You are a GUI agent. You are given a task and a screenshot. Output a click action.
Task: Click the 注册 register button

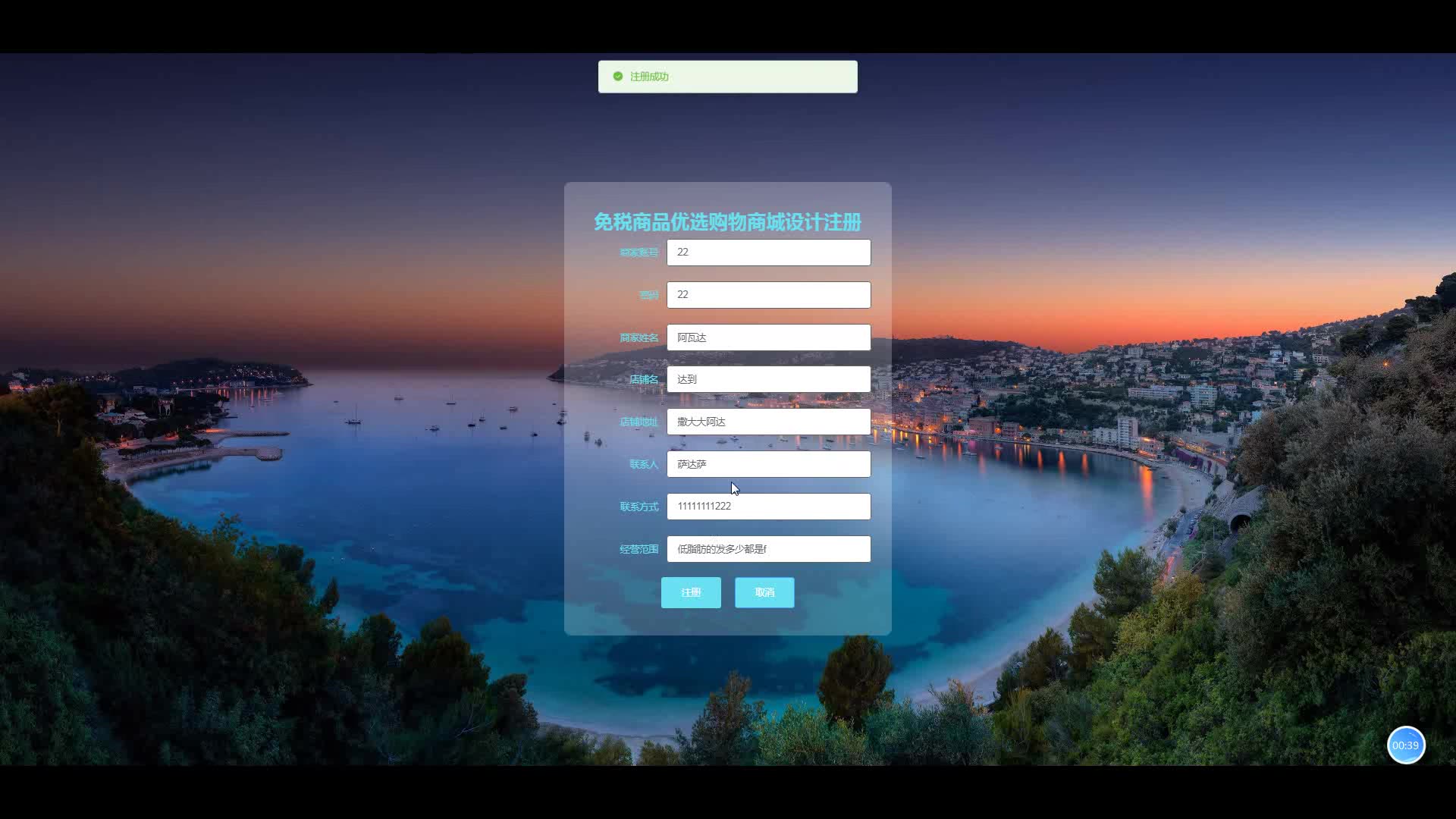click(691, 592)
